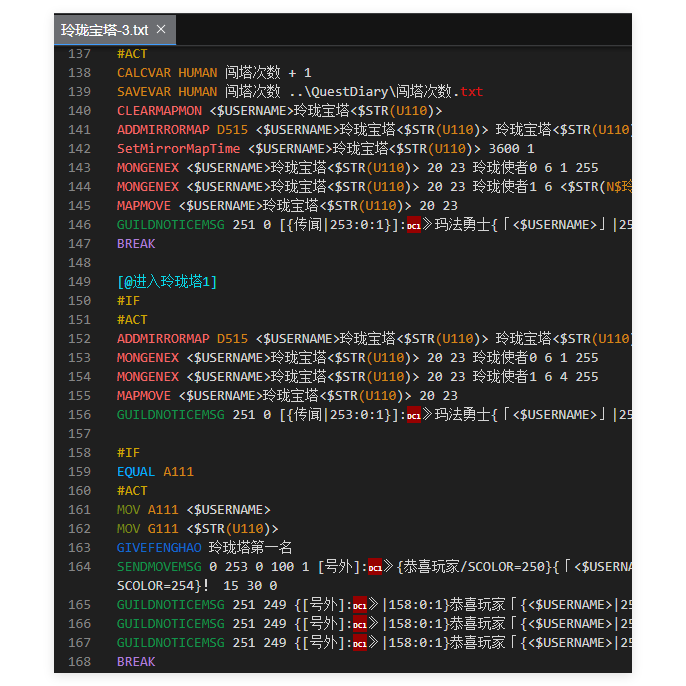Click the EQUAL keyword on line 160
This screenshot has width=686, height=686.
tap(136, 472)
